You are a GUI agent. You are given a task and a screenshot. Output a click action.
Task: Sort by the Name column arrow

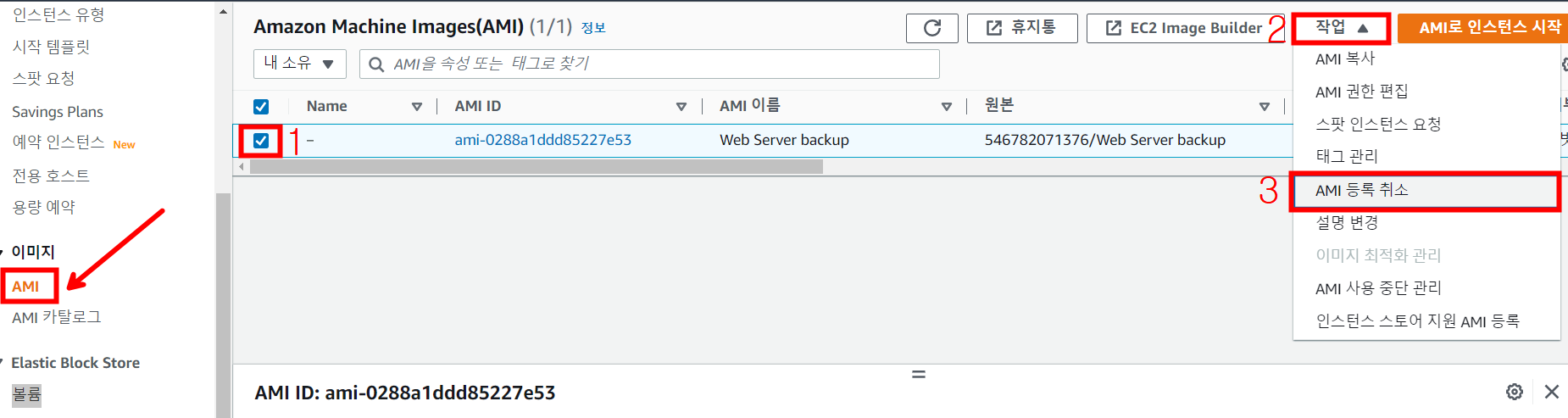417,107
